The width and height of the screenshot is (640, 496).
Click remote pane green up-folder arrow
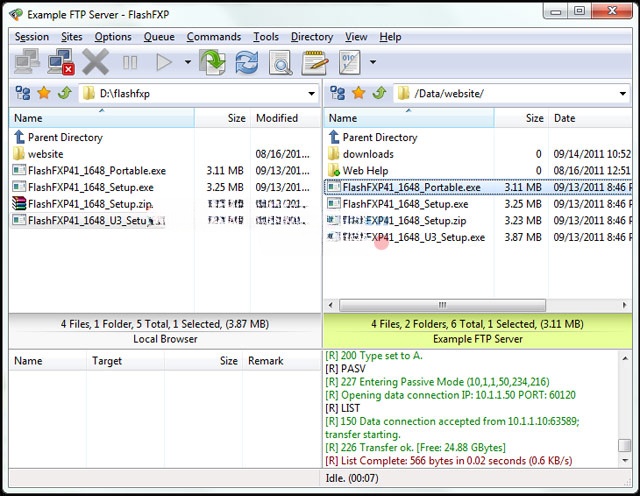tap(379, 93)
